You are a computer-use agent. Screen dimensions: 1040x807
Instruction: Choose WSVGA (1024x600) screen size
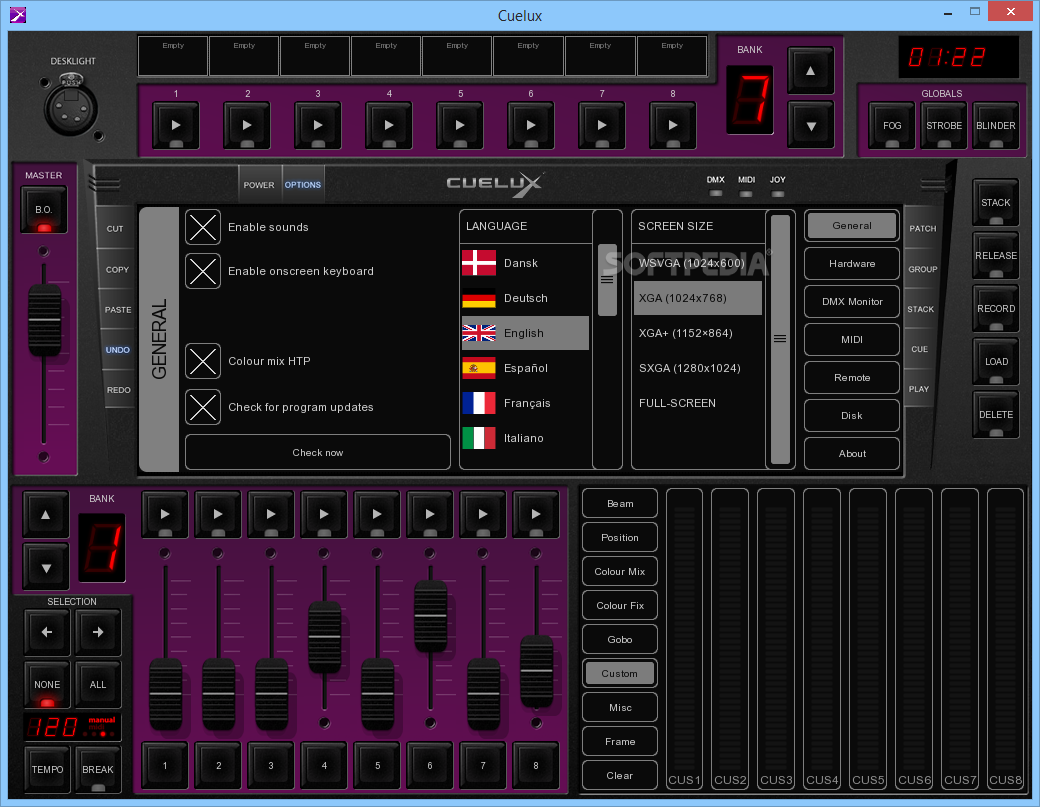click(x=698, y=263)
